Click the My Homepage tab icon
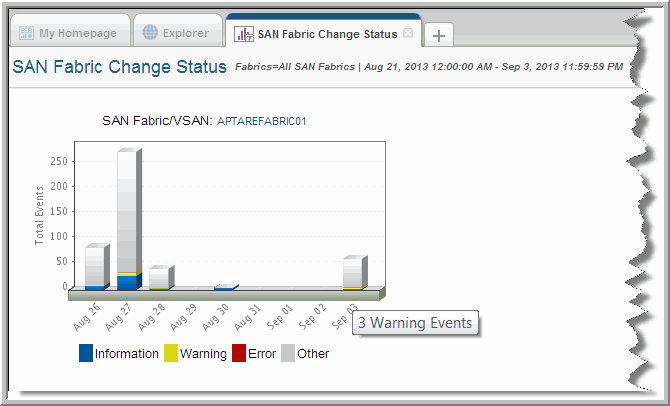 coord(26,33)
